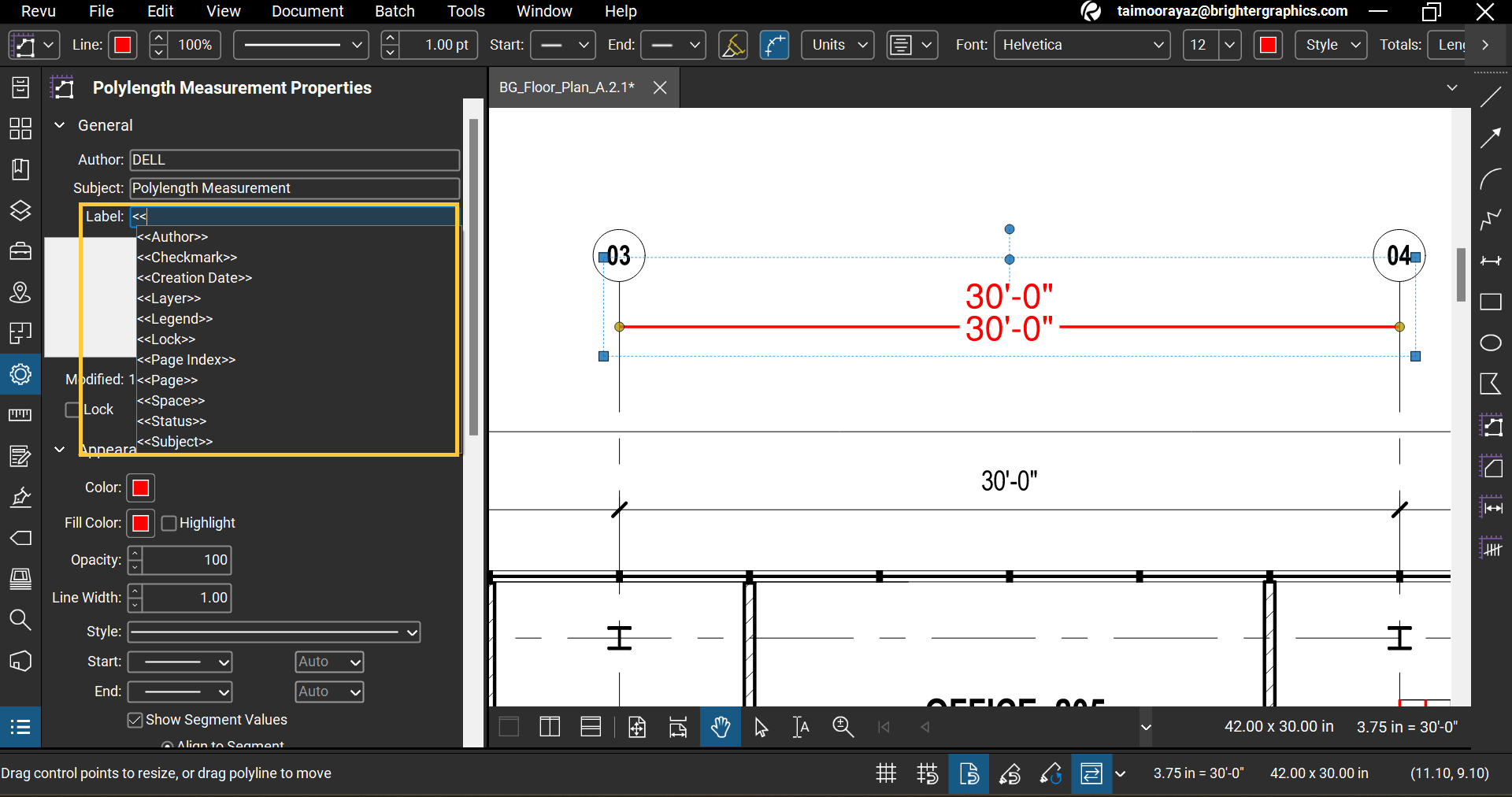Image resolution: width=1512 pixels, height=797 pixels.
Task: Select the Polyline tool in right toolbar
Action: 1491,220
